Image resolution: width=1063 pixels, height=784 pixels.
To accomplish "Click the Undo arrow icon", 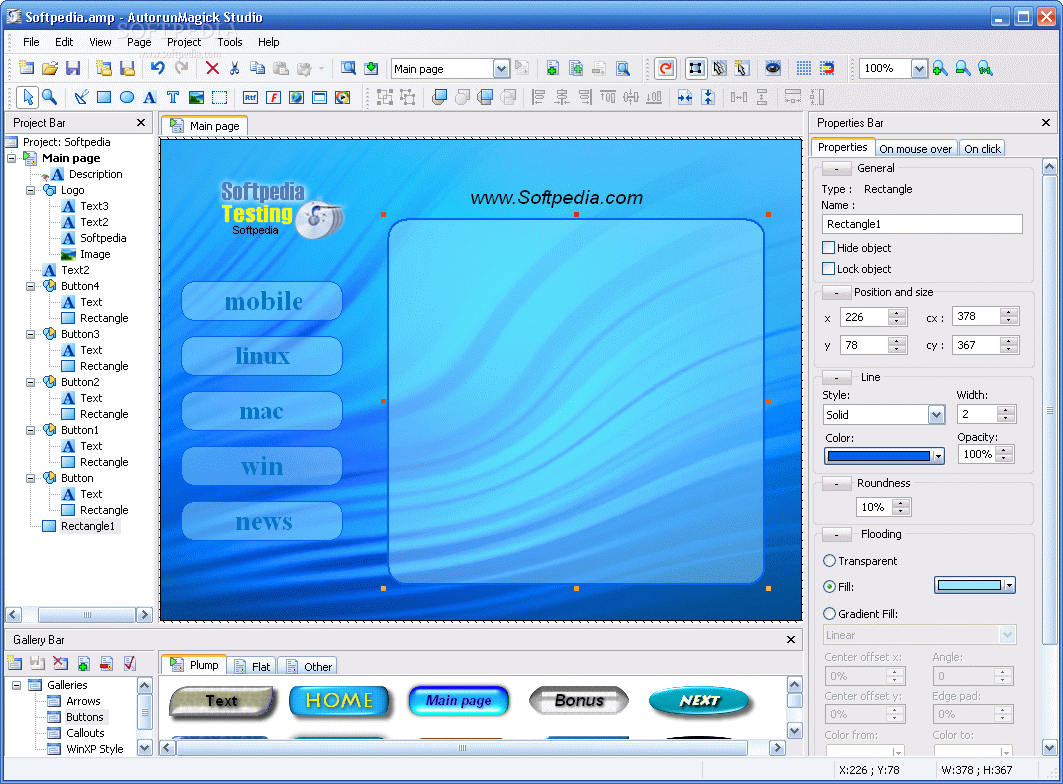I will point(158,68).
